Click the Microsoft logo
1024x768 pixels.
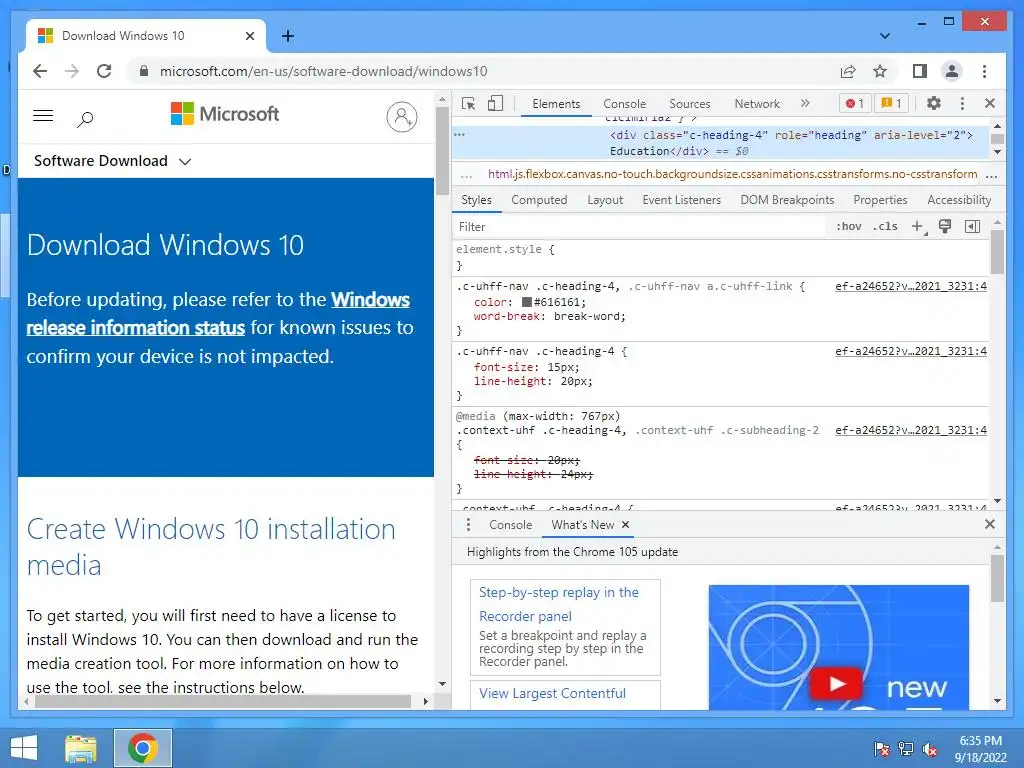(x=224, y=114)
